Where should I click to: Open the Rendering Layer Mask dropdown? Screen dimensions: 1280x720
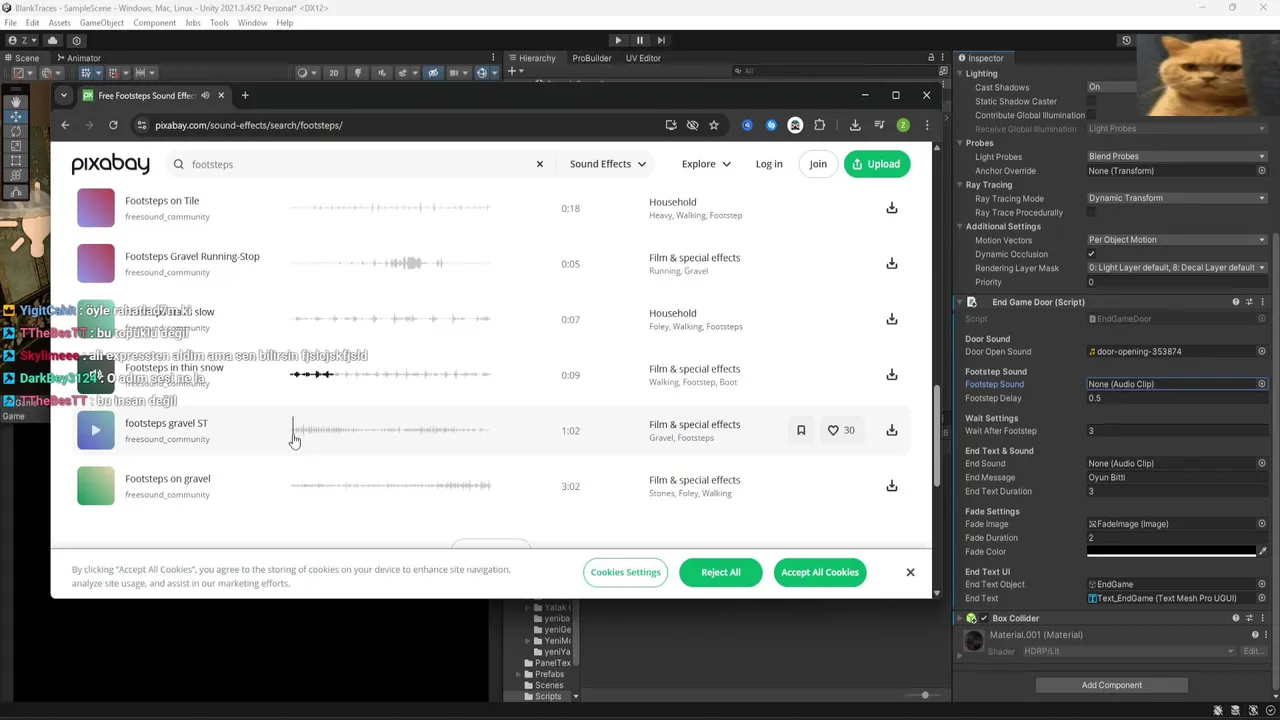pyautogui.click(x=1177, y=268)
